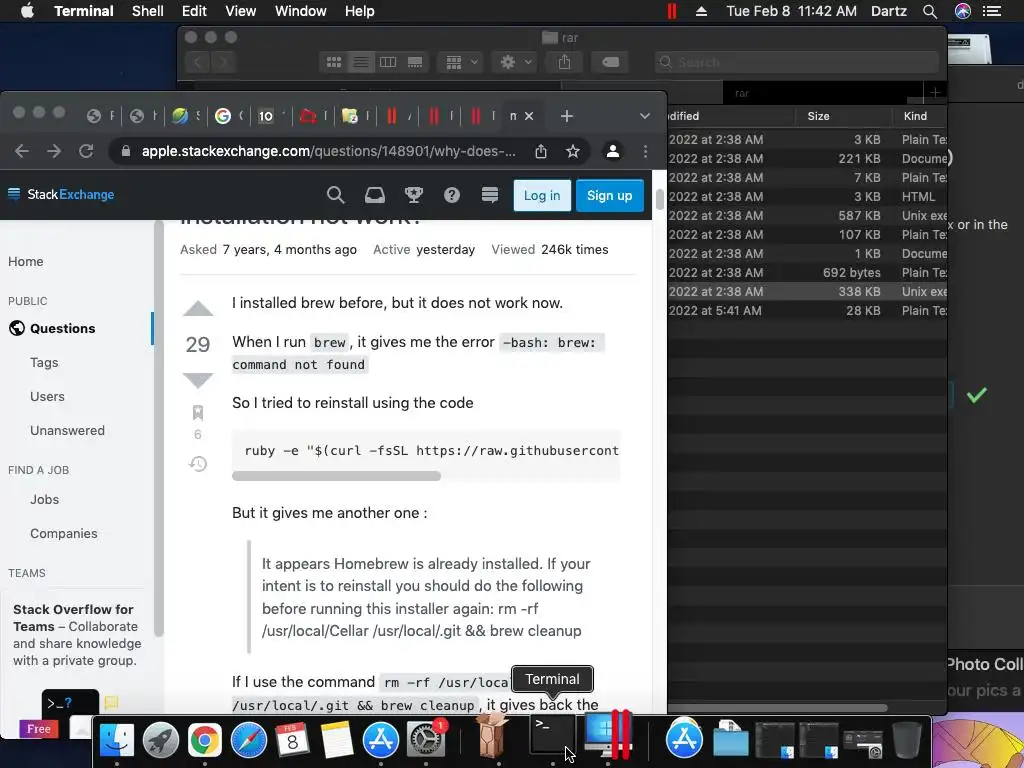
Task: Open the Finder group-by dropdown
Action: click(461, 62)
